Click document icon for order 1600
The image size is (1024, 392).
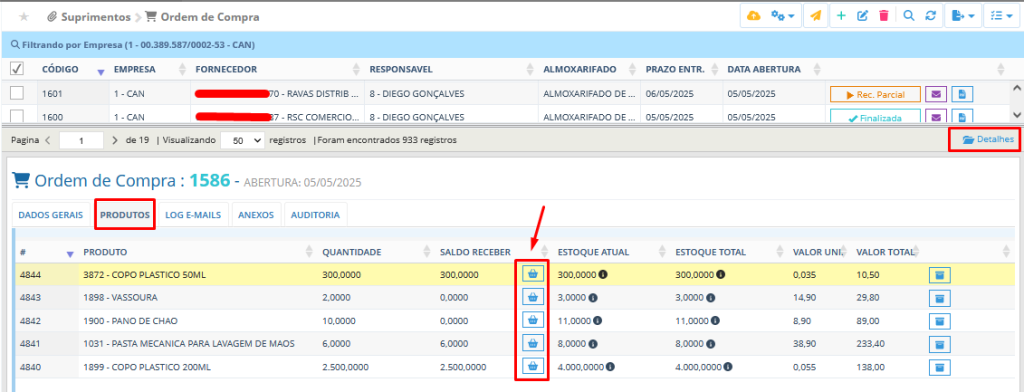tap(962, 118)
